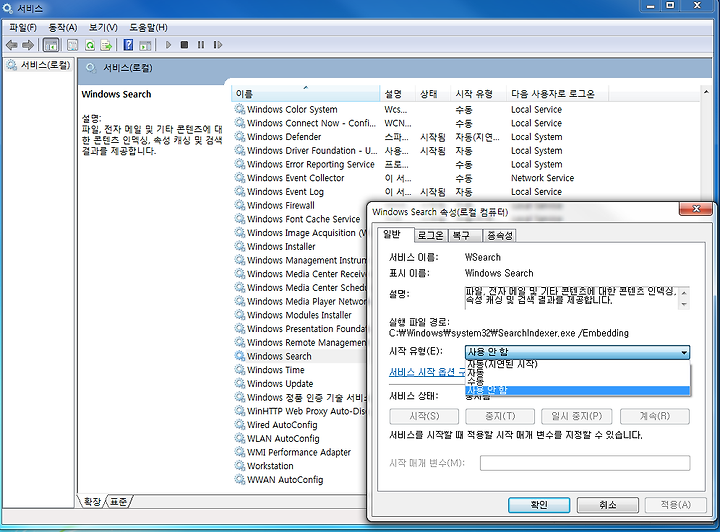Click the 계속(R) resume button
Screen dimensions: 720x532
pyautogui.click(x=655, y=416)
